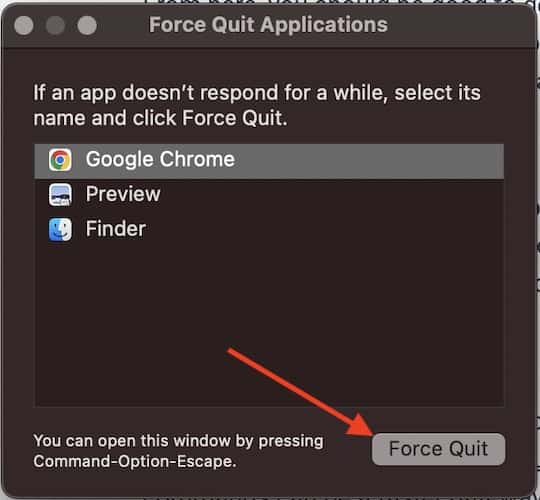Click the Force Quit Applications title text

[x=268, y=25]
